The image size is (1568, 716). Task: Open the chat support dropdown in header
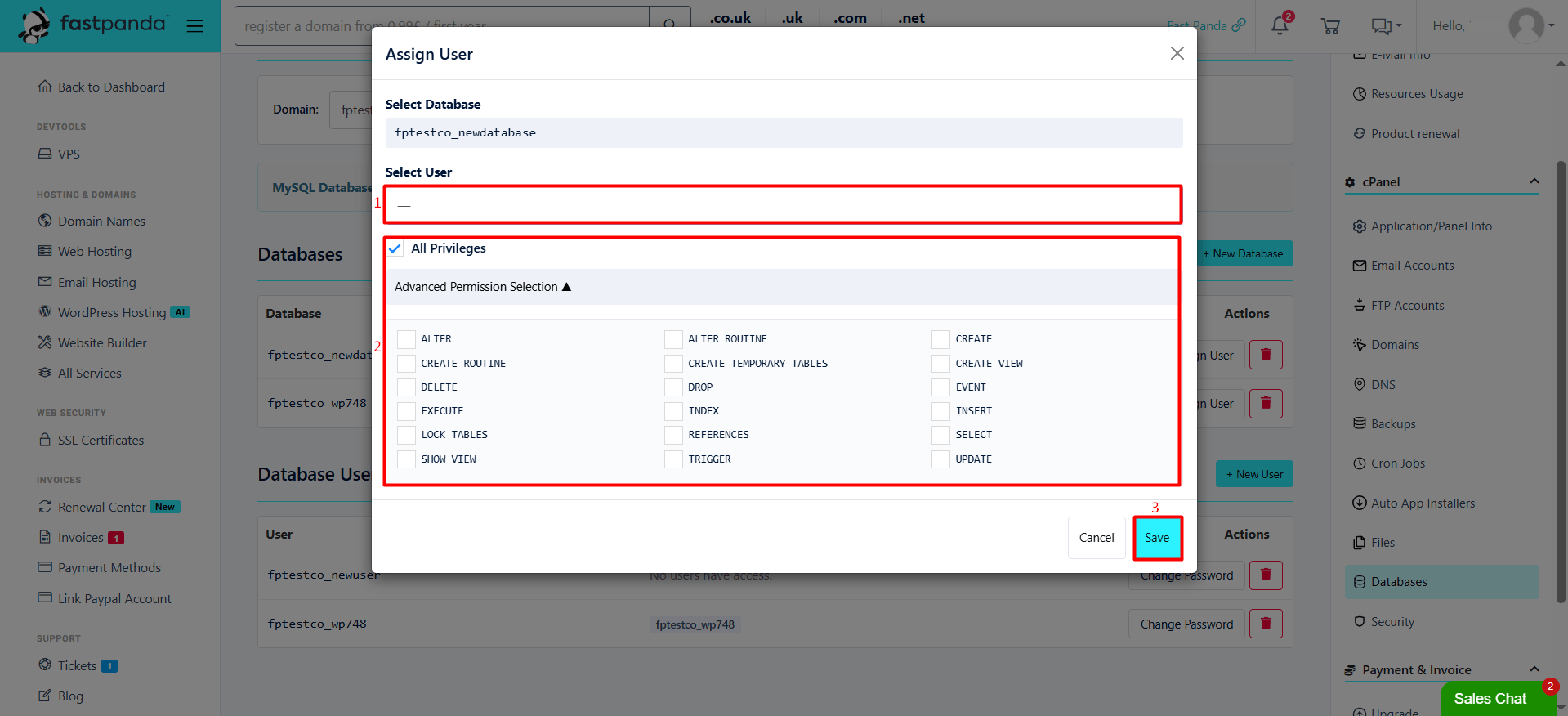(1386, 26)
